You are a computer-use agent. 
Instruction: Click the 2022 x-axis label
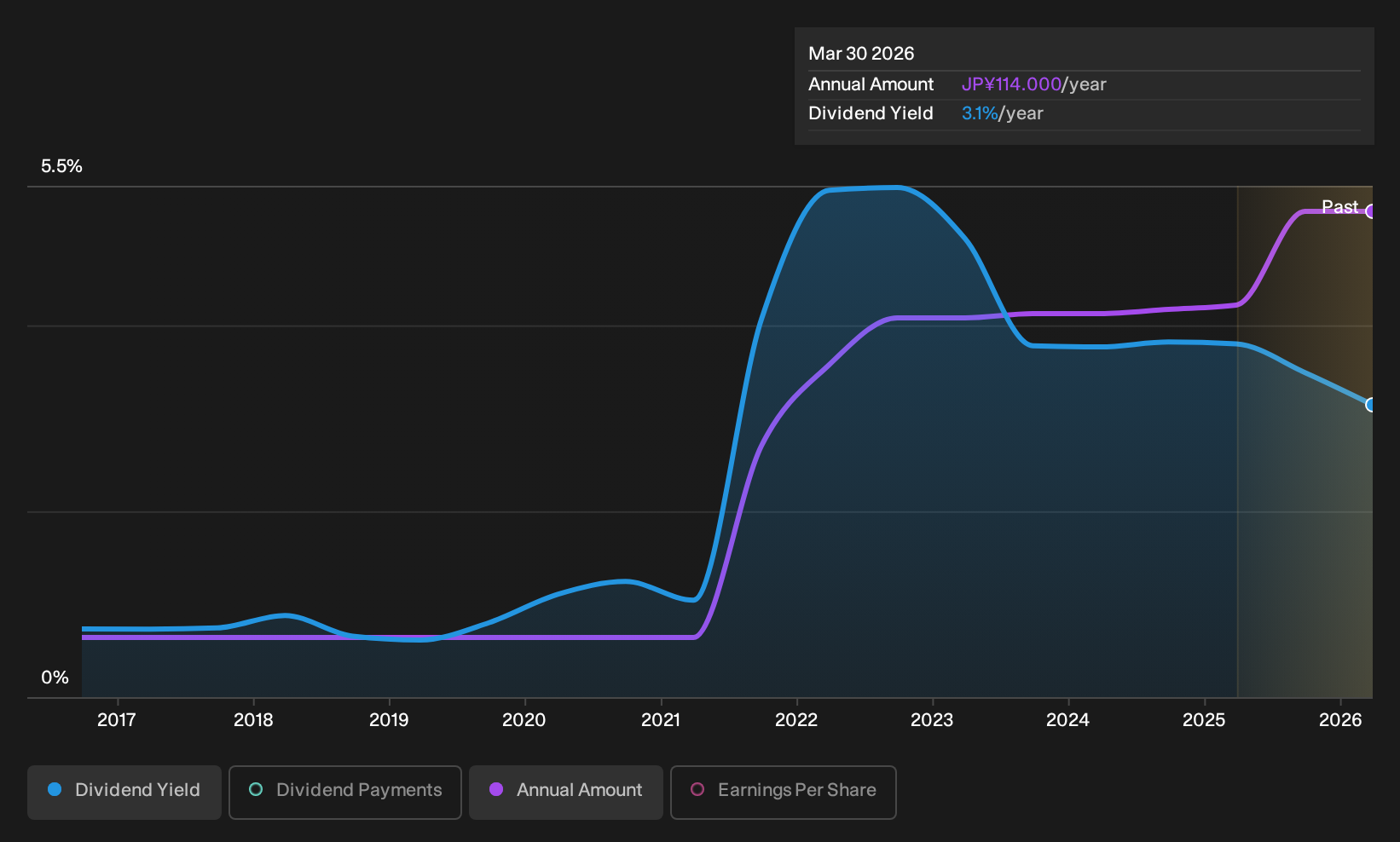[796, 720]
